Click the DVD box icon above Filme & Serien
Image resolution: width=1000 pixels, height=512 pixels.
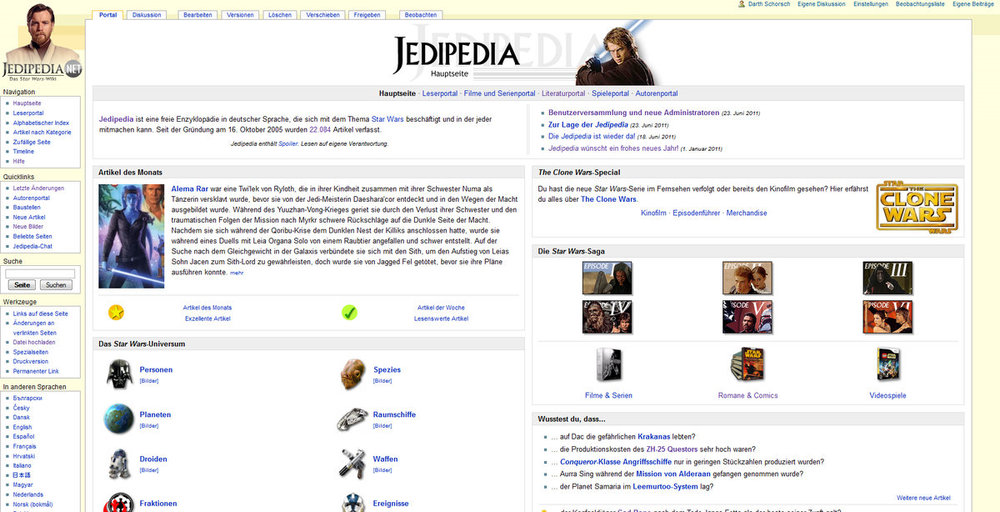pos(608,365)
